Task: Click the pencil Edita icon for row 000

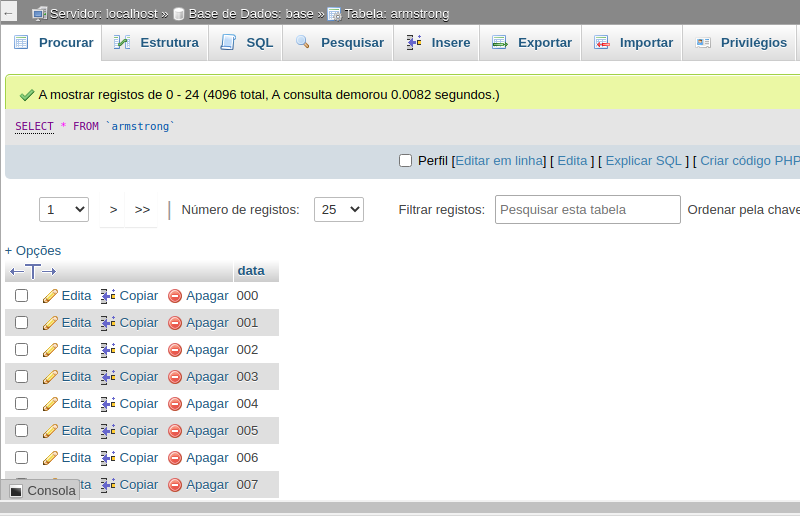Action: (x=50, y=296)
